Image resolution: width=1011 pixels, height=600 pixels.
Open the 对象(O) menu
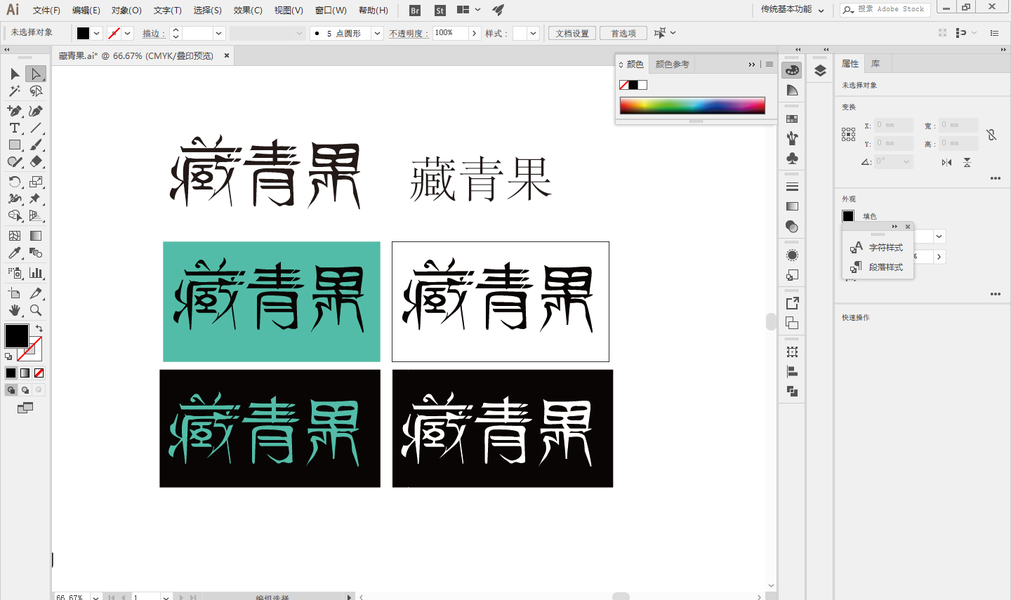tap(126, 10)
